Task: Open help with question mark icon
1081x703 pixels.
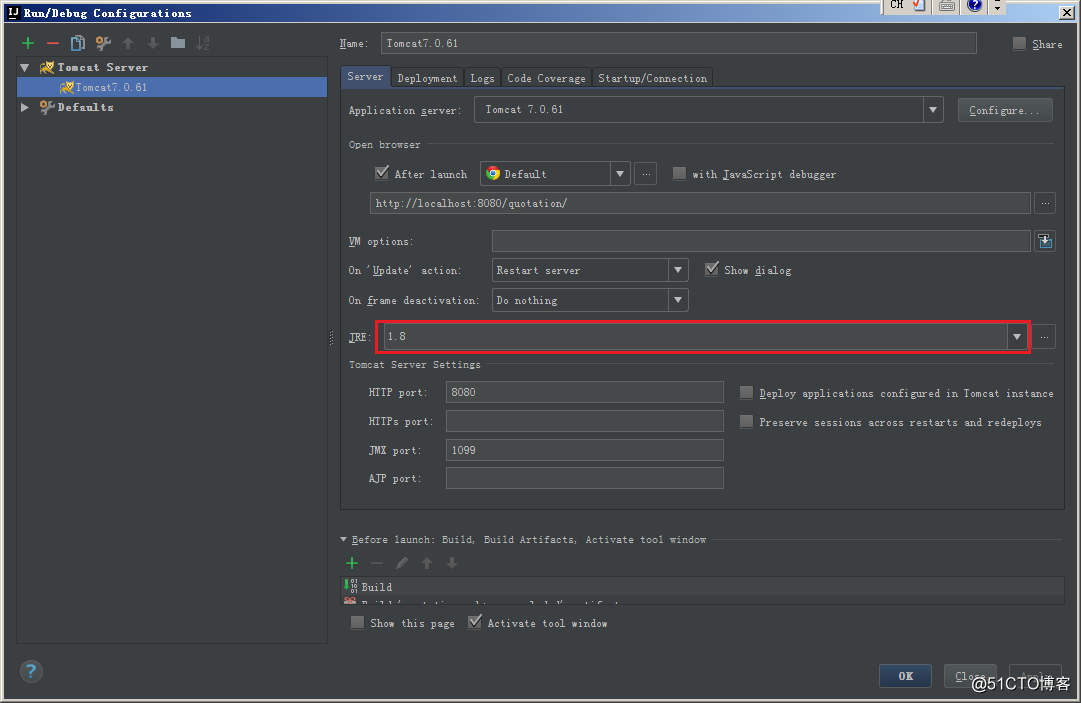Action: tap(31, 671)
